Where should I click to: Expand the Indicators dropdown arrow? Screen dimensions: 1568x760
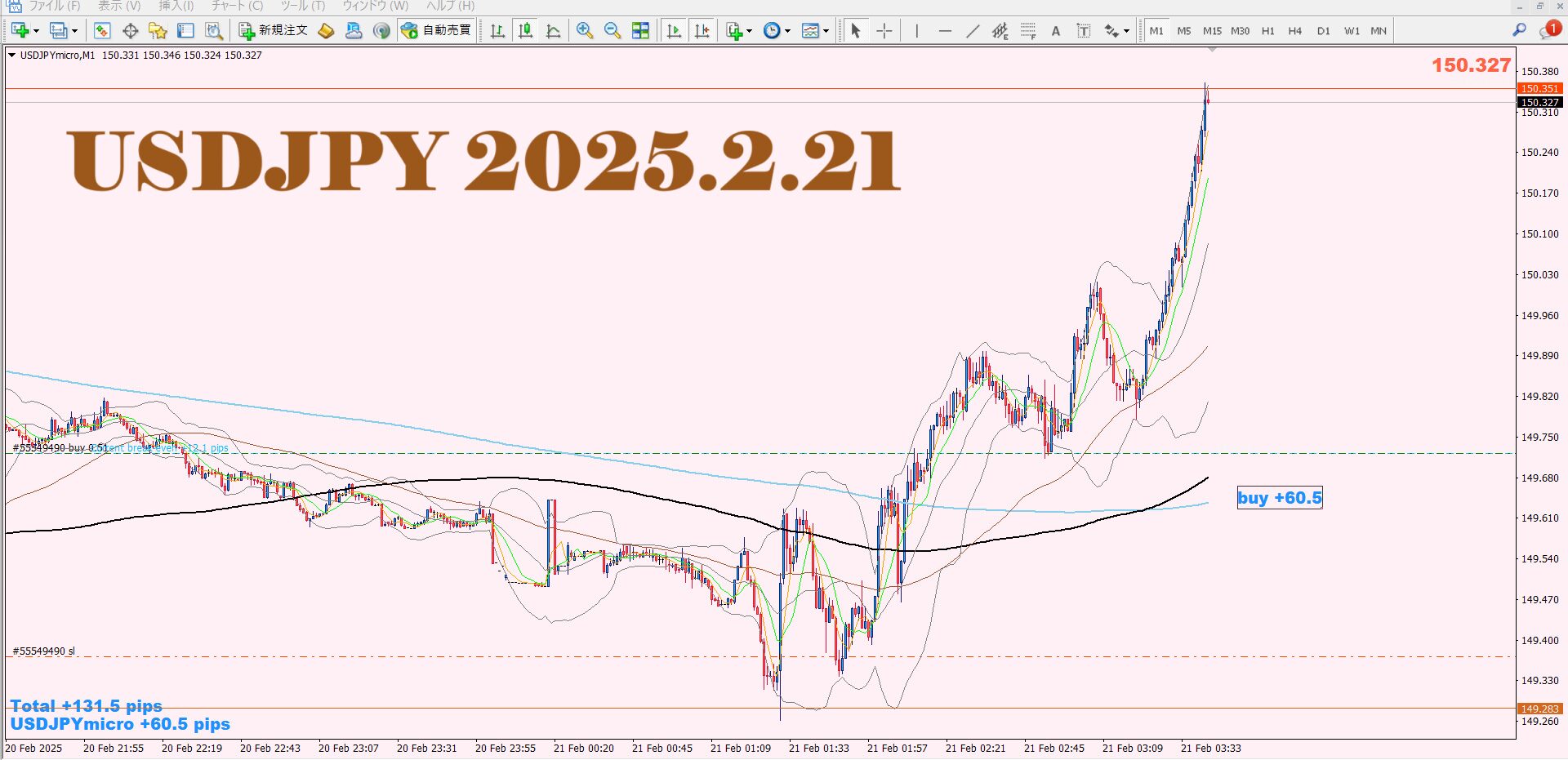click(x=749, y=31)
